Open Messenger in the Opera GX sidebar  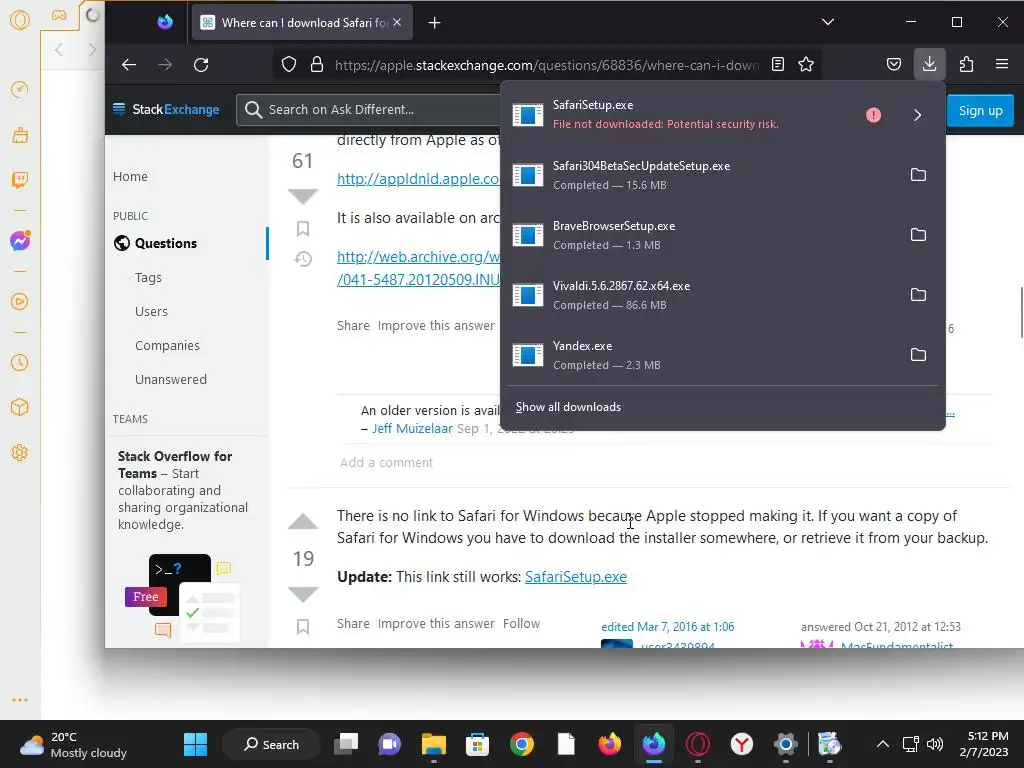(20, 241)
